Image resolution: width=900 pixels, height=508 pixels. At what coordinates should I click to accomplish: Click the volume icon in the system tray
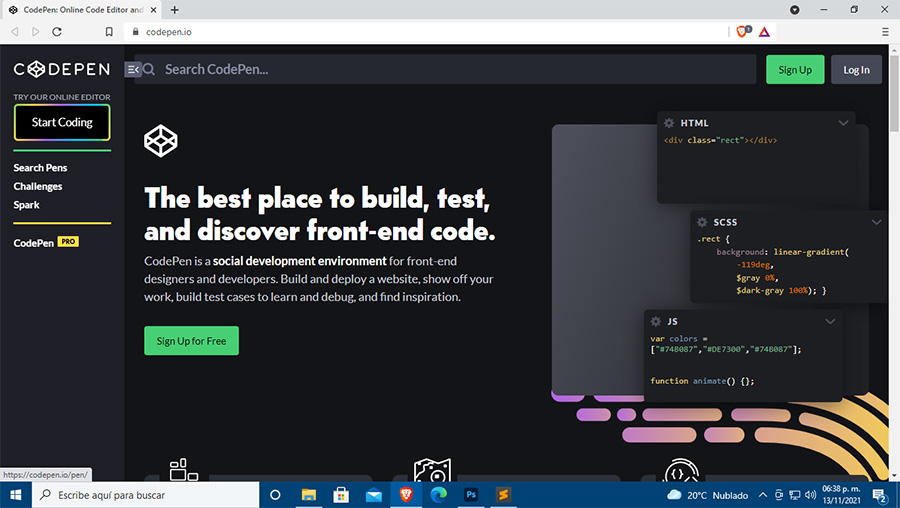(x=810, y=495)
